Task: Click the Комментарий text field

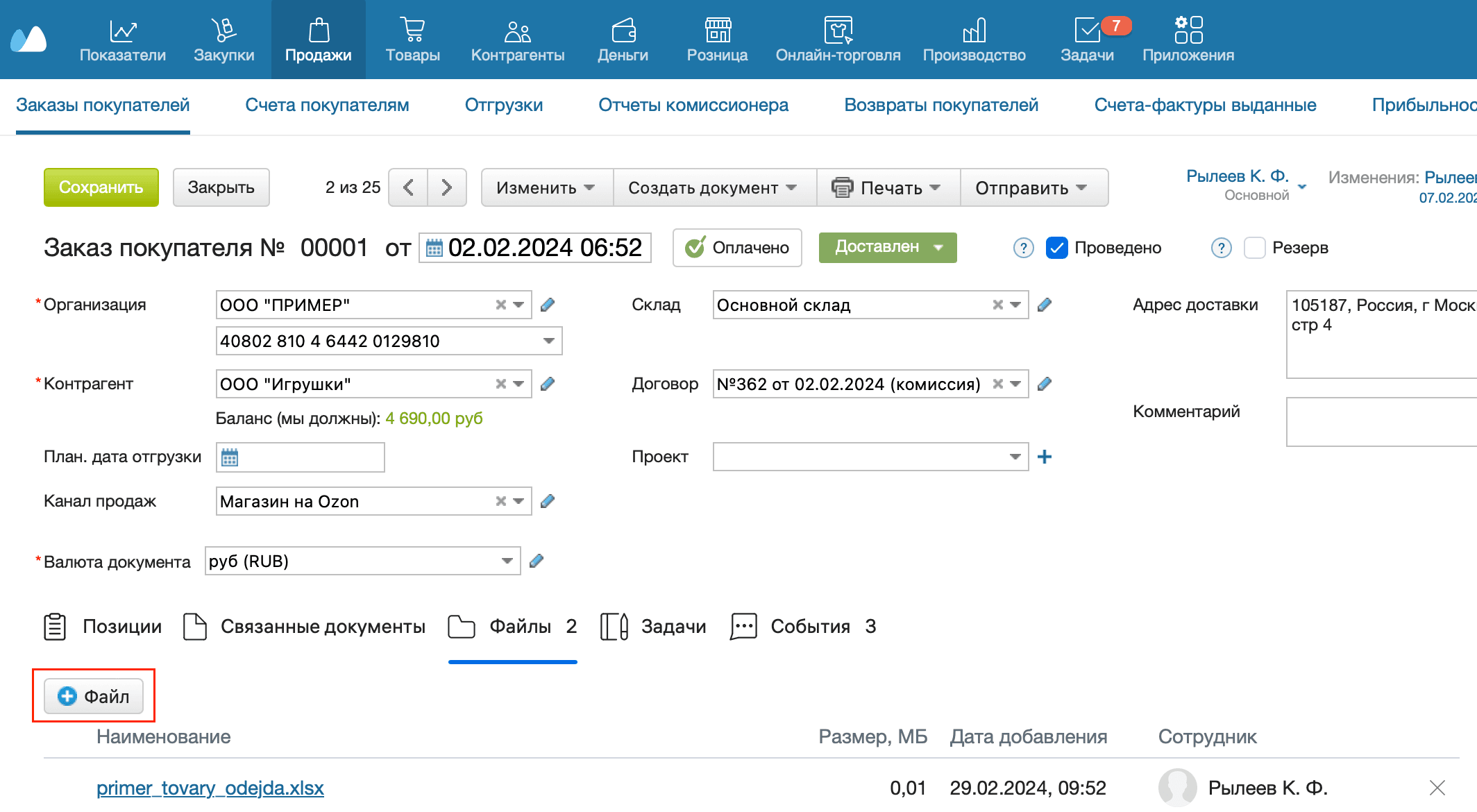Action: 1381,421
